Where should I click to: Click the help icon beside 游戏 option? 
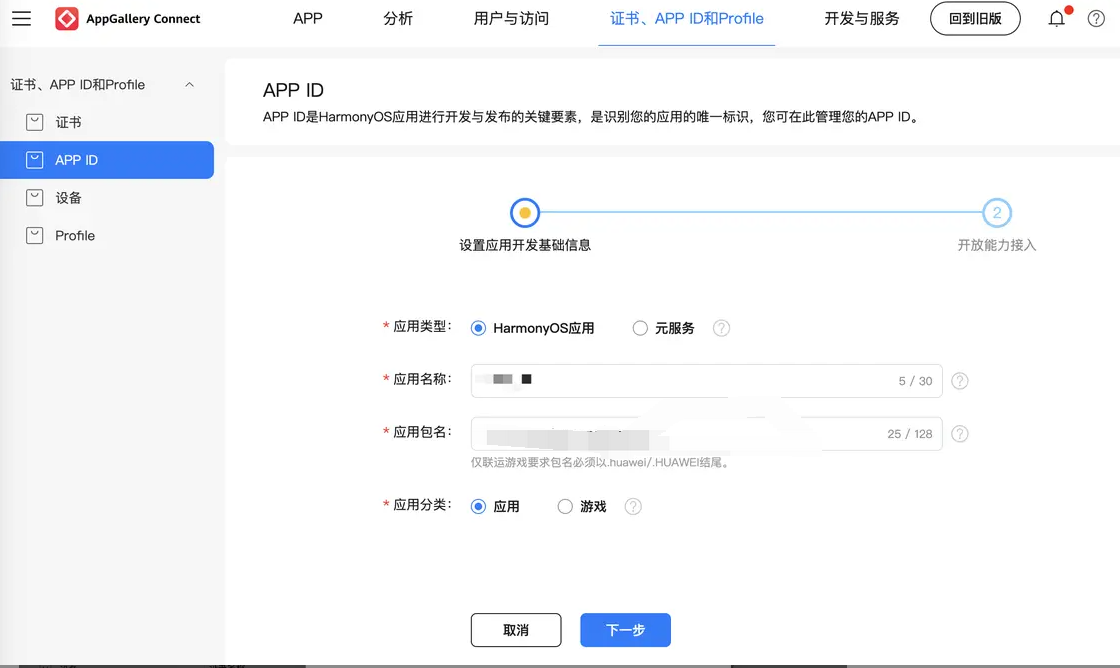tap(633, 507)
